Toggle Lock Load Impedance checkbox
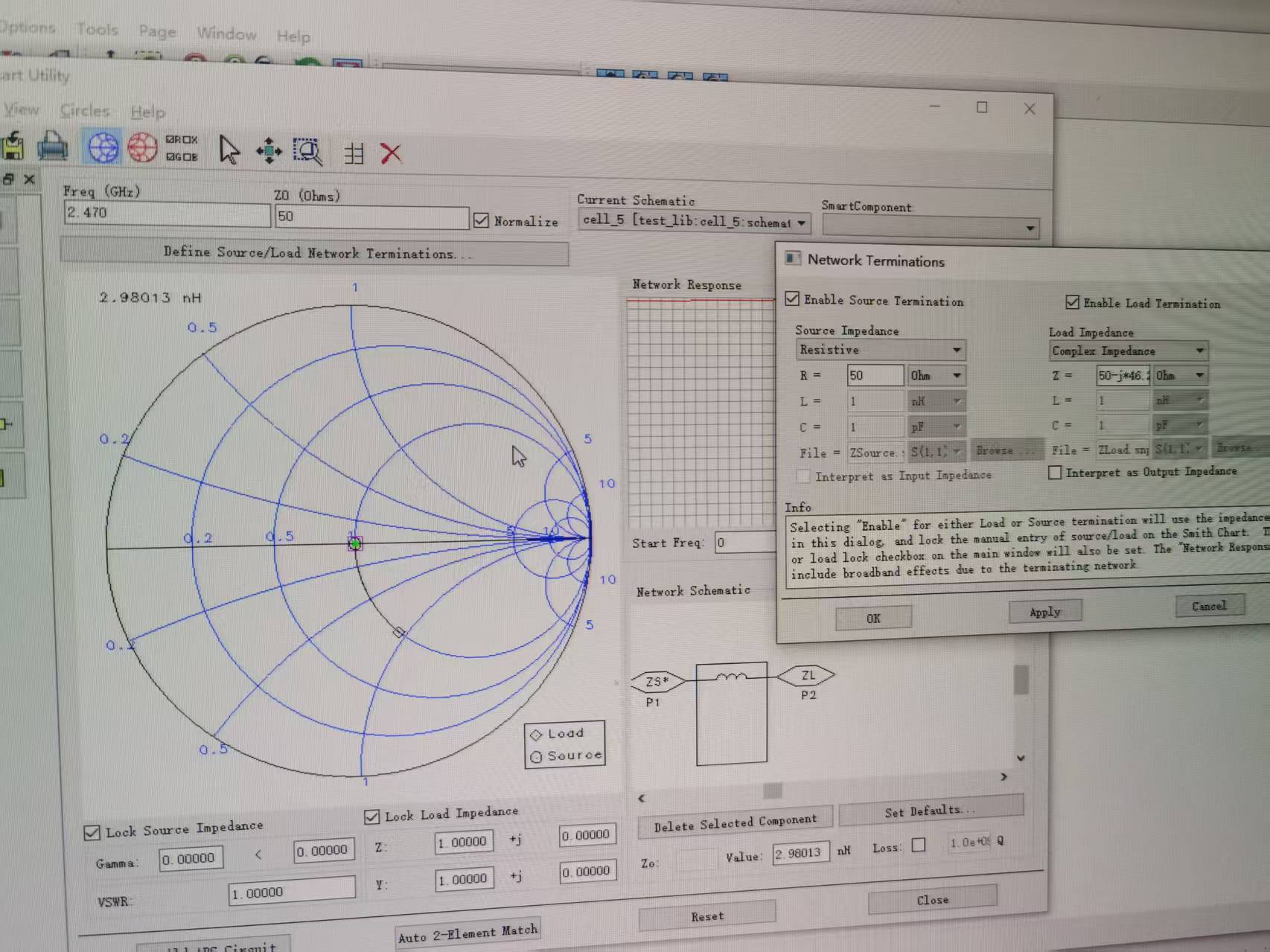This screenshot has width=1270, height=952. pos(371,817)
